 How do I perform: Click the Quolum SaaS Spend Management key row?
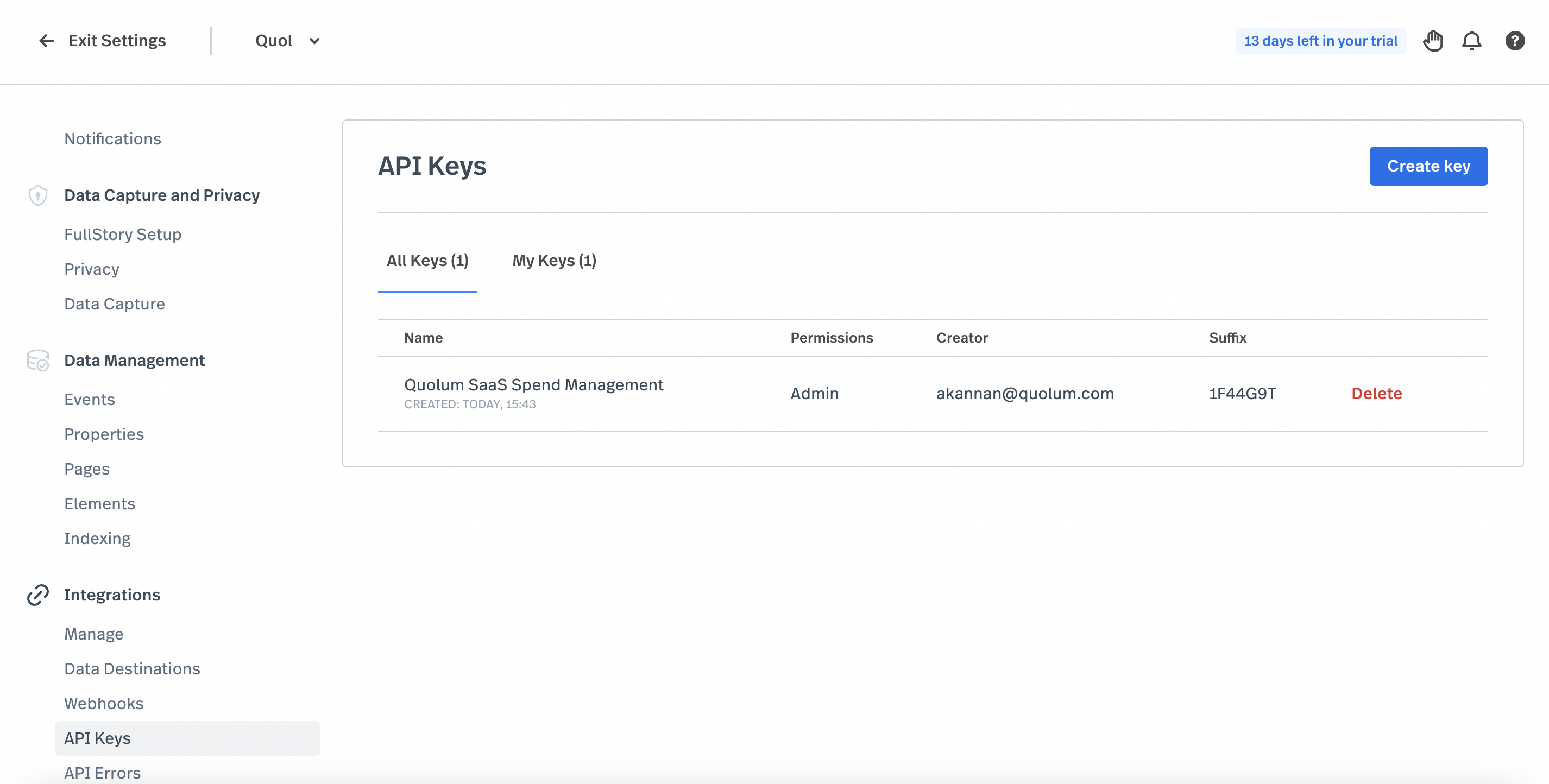point(533,385)
